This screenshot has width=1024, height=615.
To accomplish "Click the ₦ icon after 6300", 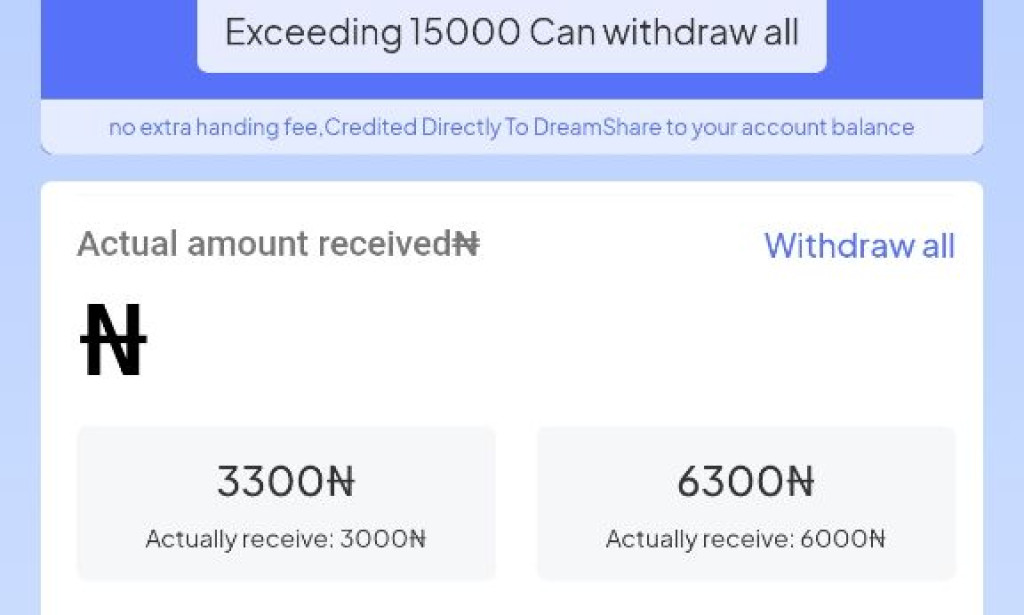I will click(x=799, y=481).
